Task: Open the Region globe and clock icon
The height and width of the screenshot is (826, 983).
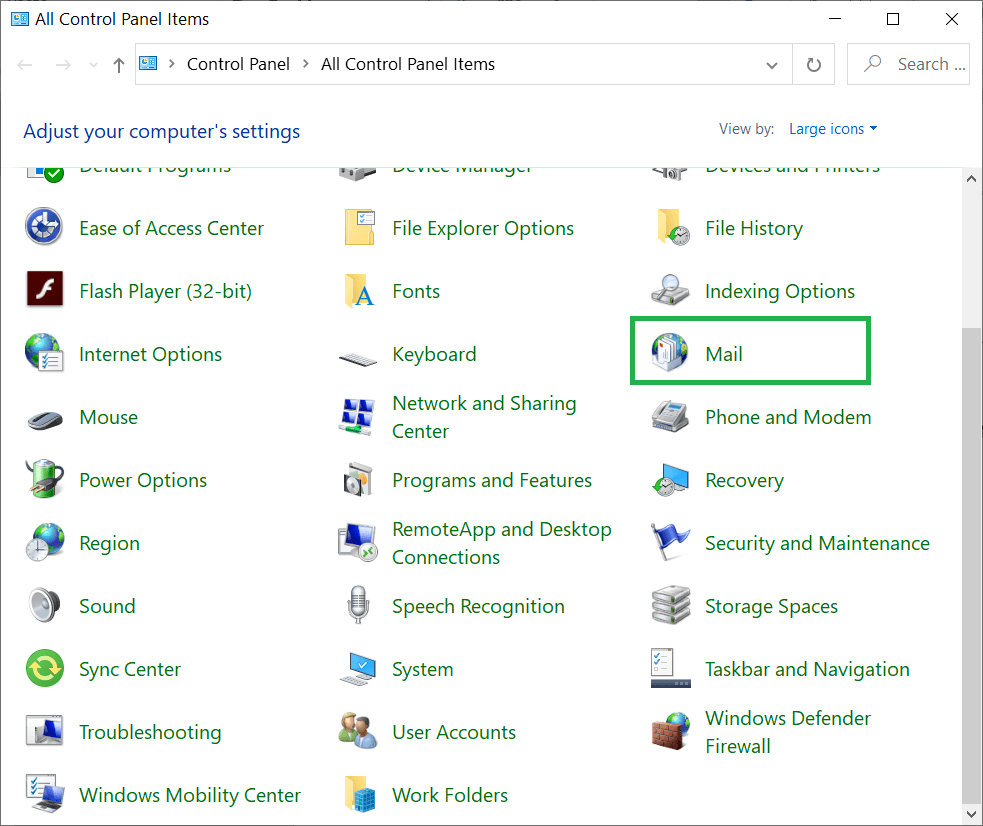Action: 45,542
